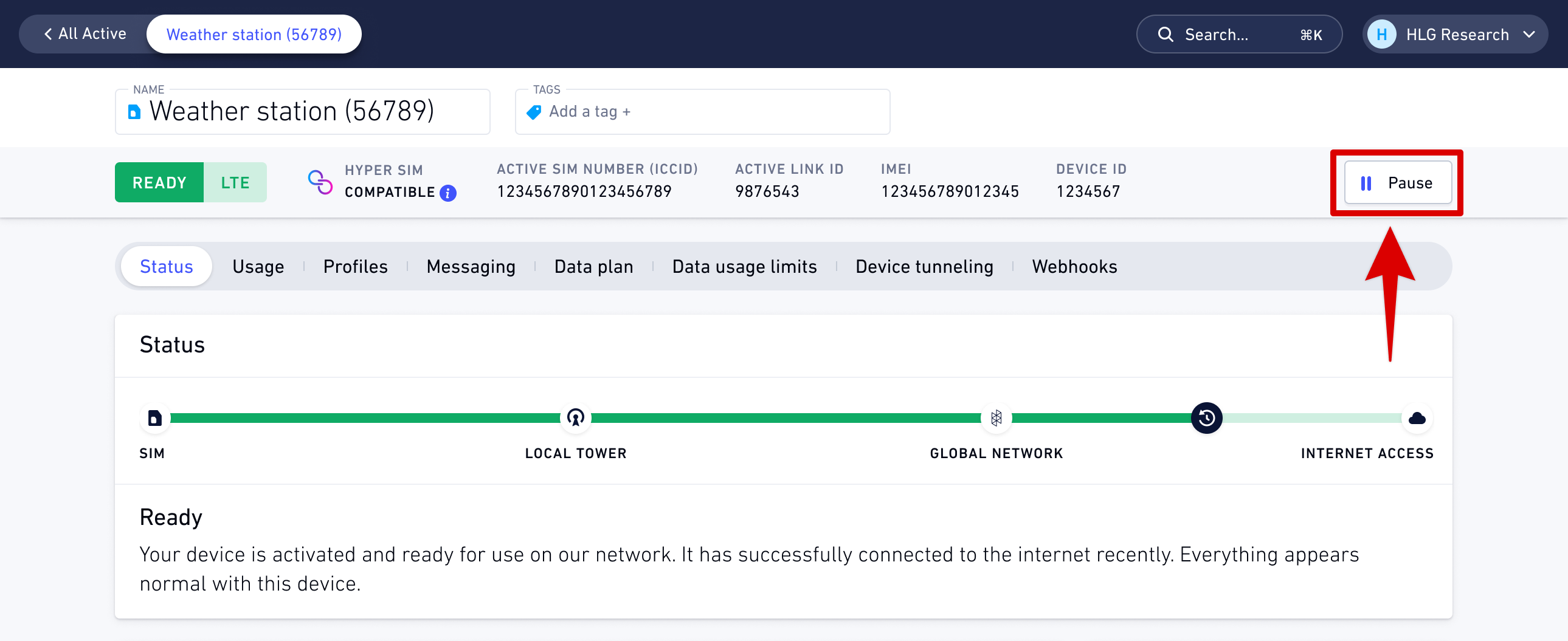1568x641 pixels.
Task: Click the Internet Access cloud icon
Action: coord(1417,418)
